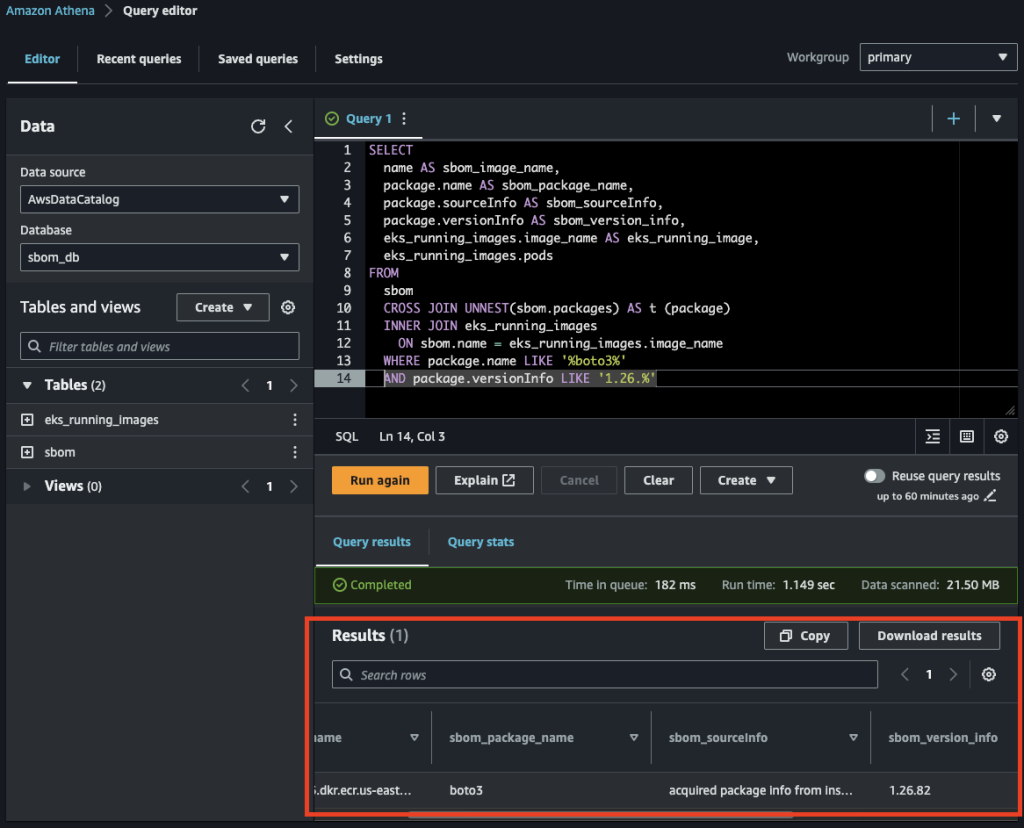
Task: Click the Run again button
Action: coord(379,480)
